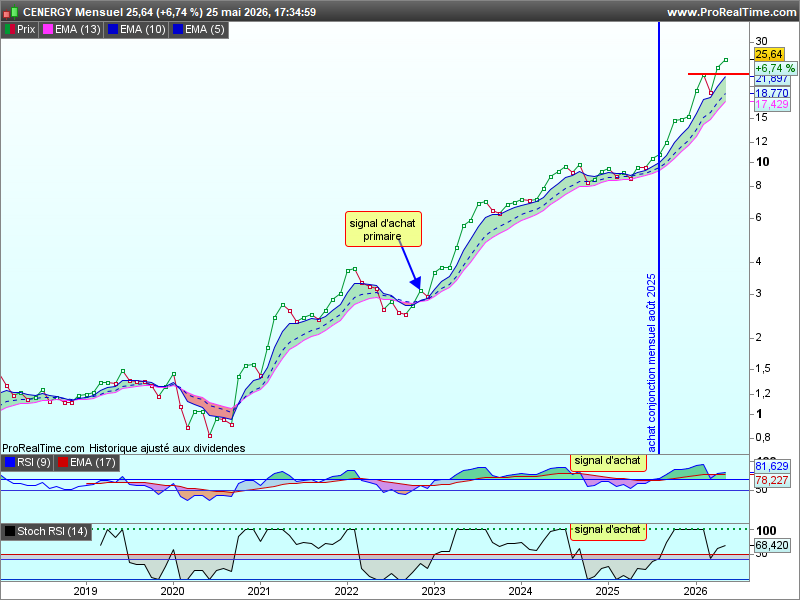
Task: Click the +6,74 % change tag
Action: coord(774,68)
